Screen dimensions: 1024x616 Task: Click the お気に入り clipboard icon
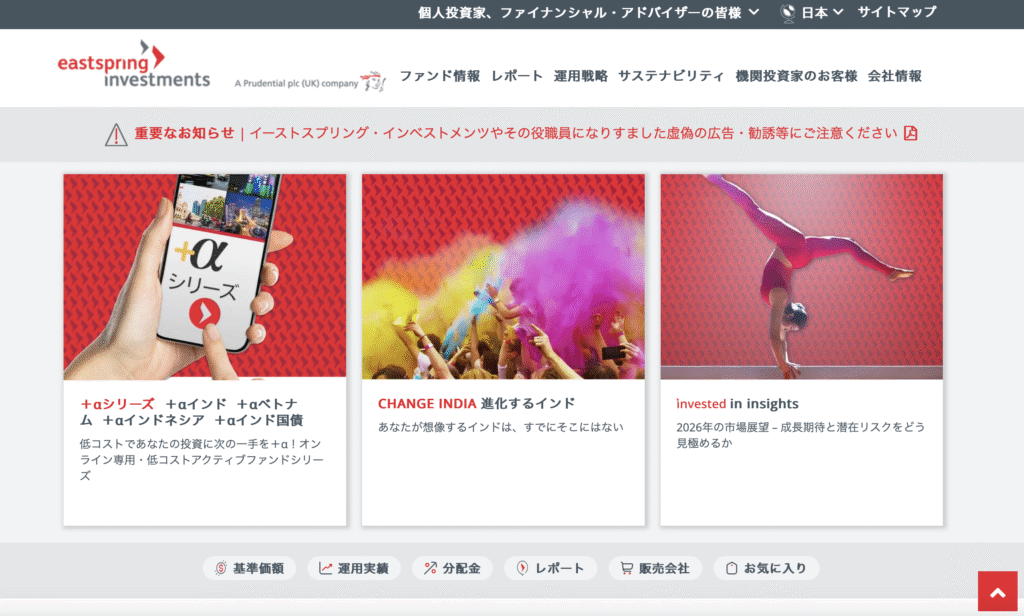click(731, 568)
